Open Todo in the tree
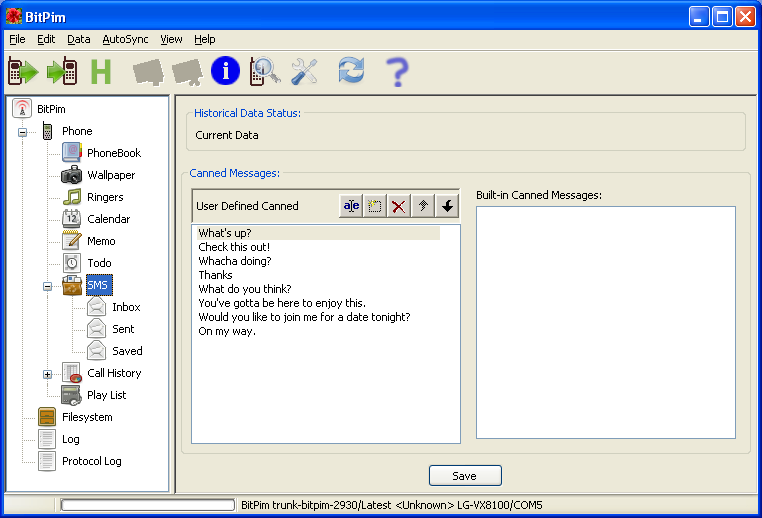Viewport: 762px width, 518px height. click(x=99, y=263)
